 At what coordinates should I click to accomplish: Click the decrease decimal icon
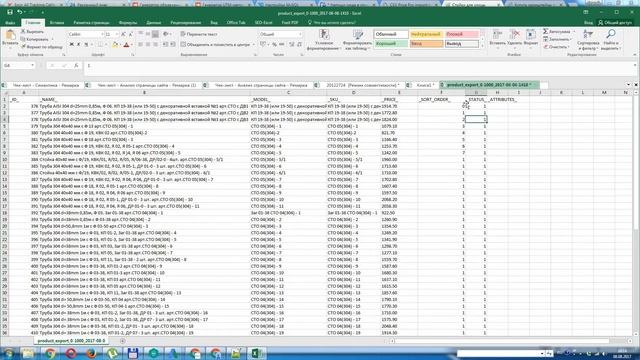coord(300,44)
